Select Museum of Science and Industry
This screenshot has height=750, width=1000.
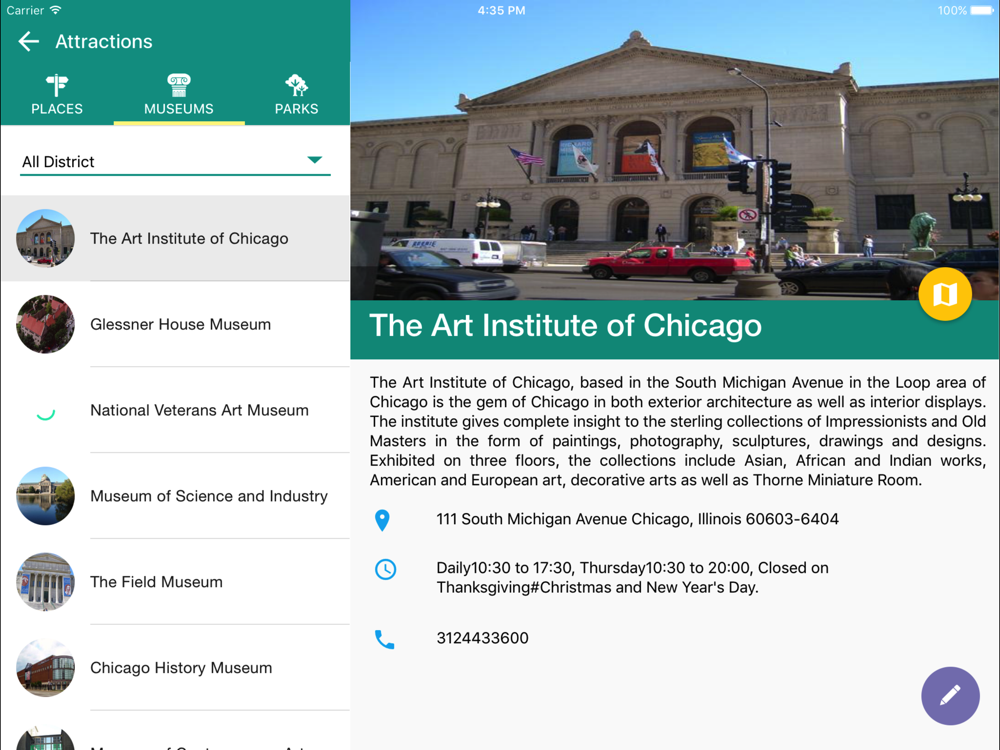175,496
